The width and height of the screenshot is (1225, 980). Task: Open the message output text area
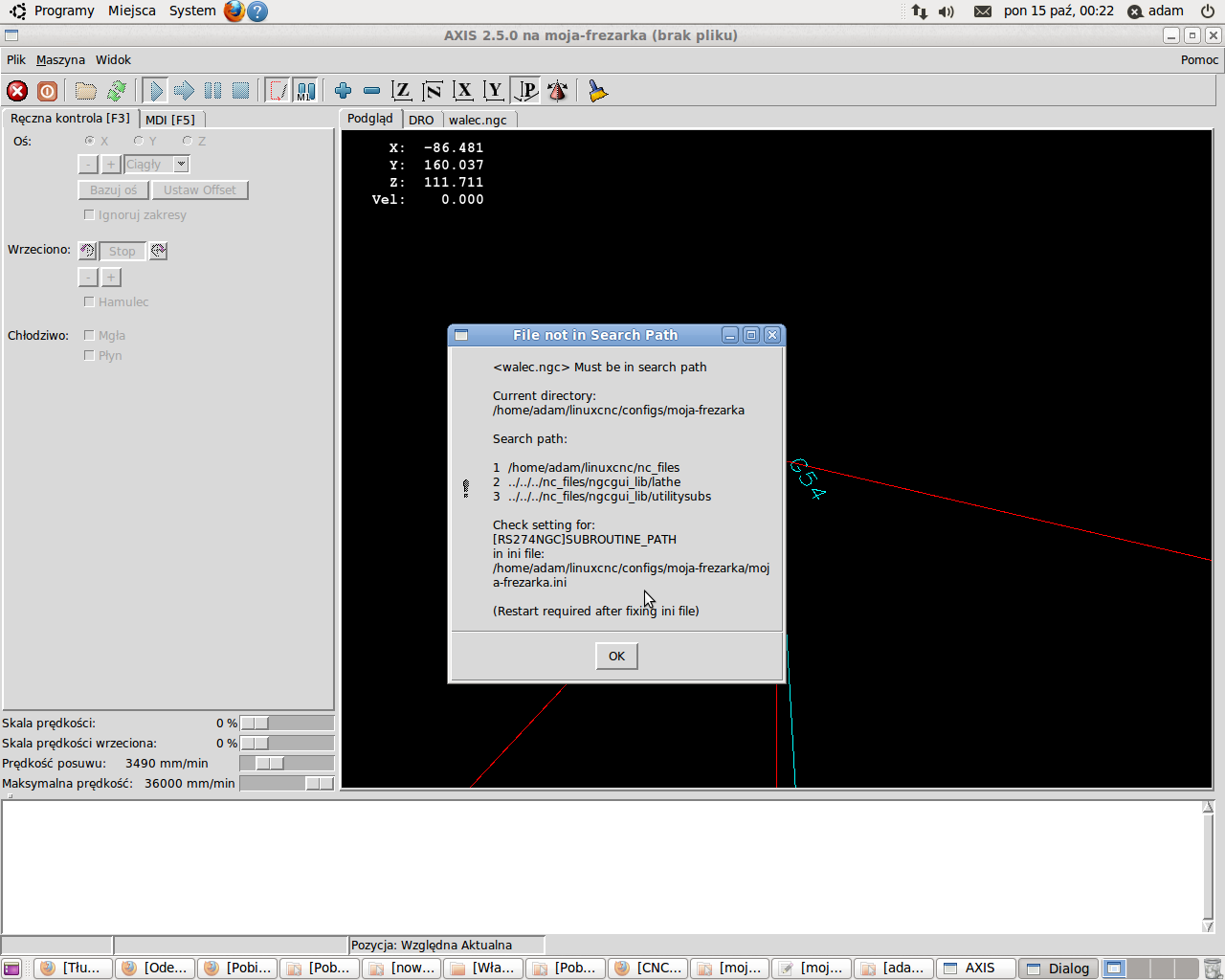click(x=601, y=866)
